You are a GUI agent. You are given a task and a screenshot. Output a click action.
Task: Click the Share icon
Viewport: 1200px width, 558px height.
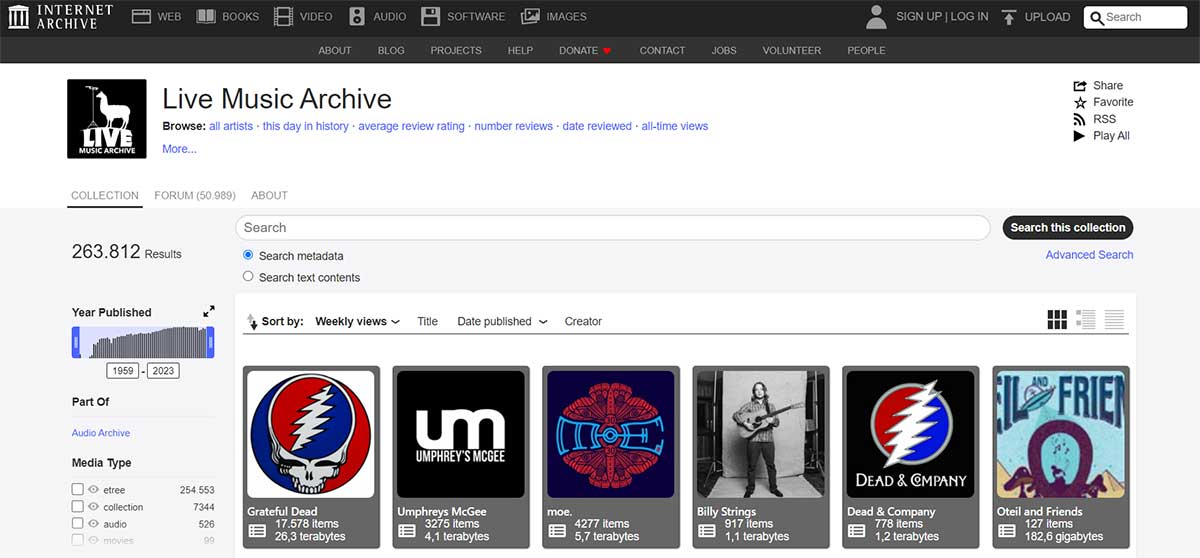[x=1080, y=86]
